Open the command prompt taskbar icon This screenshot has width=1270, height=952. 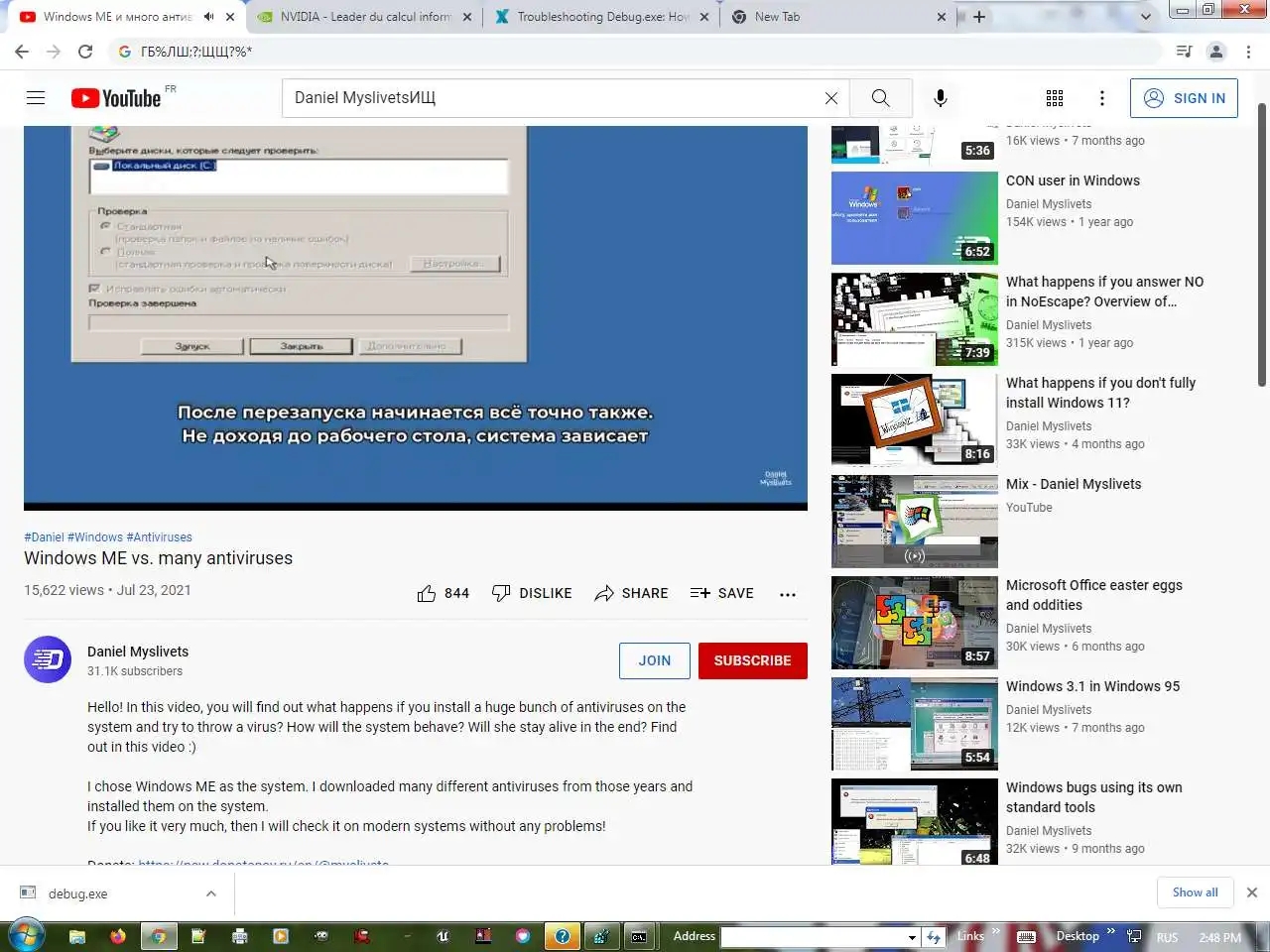(x=639, y=935)
